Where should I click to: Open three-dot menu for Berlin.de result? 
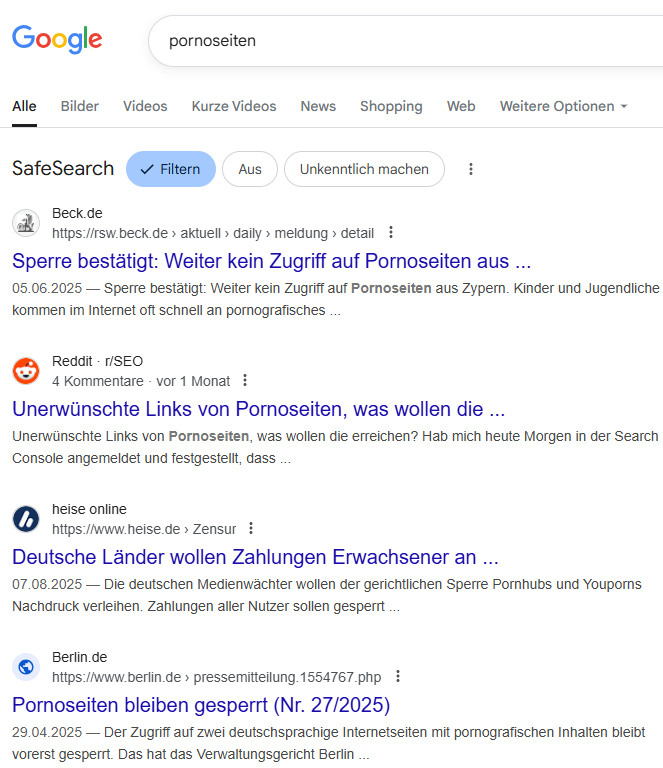pos(398,677)
